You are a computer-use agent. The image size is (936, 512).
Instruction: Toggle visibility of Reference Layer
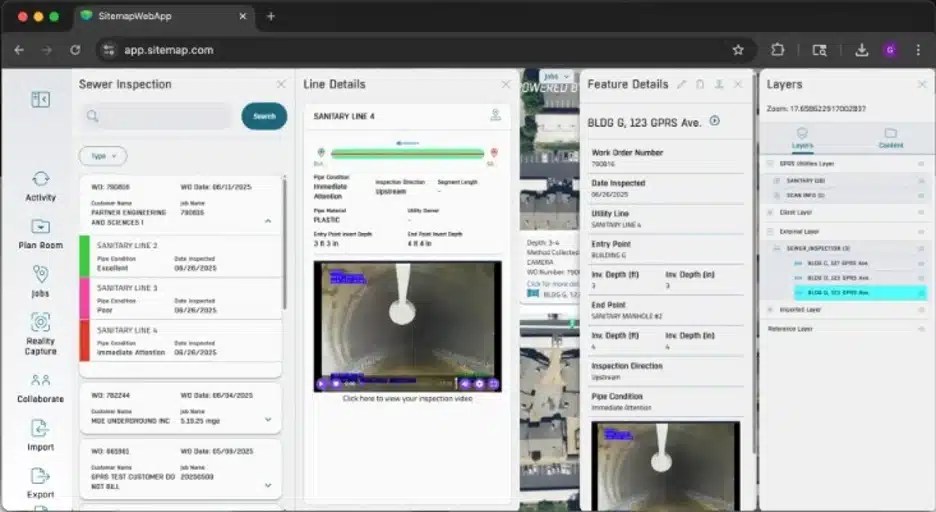(x=921, y=329)
